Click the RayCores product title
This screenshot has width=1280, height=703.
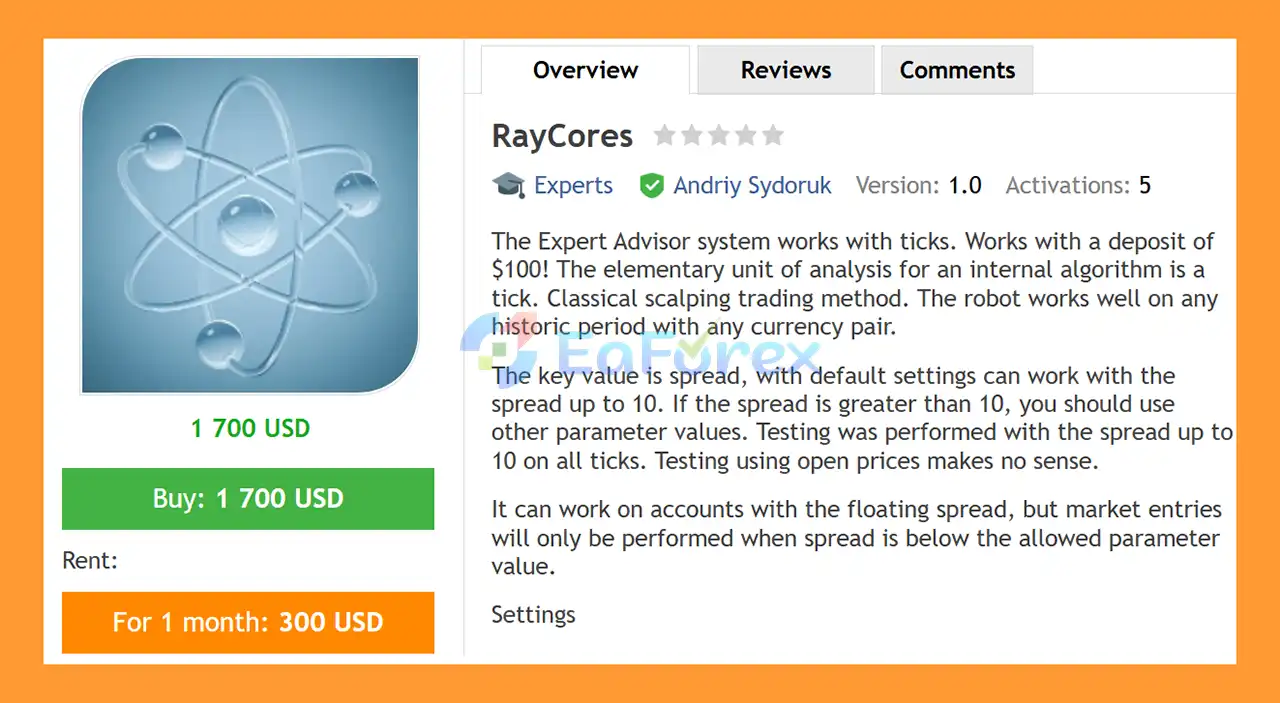561,135
